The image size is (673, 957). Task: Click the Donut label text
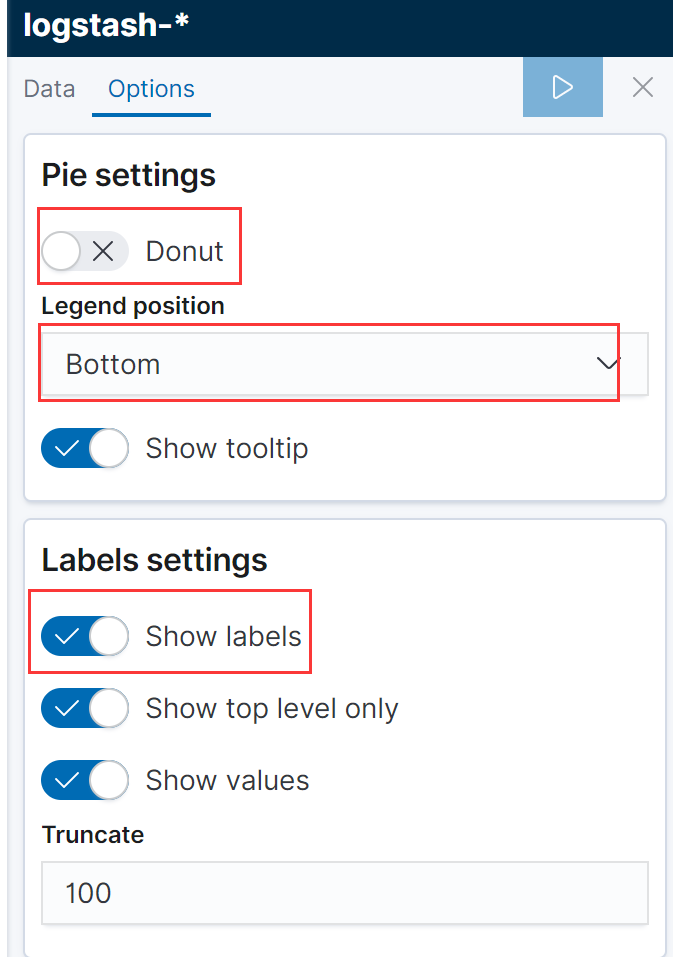[x=185, y=251]
